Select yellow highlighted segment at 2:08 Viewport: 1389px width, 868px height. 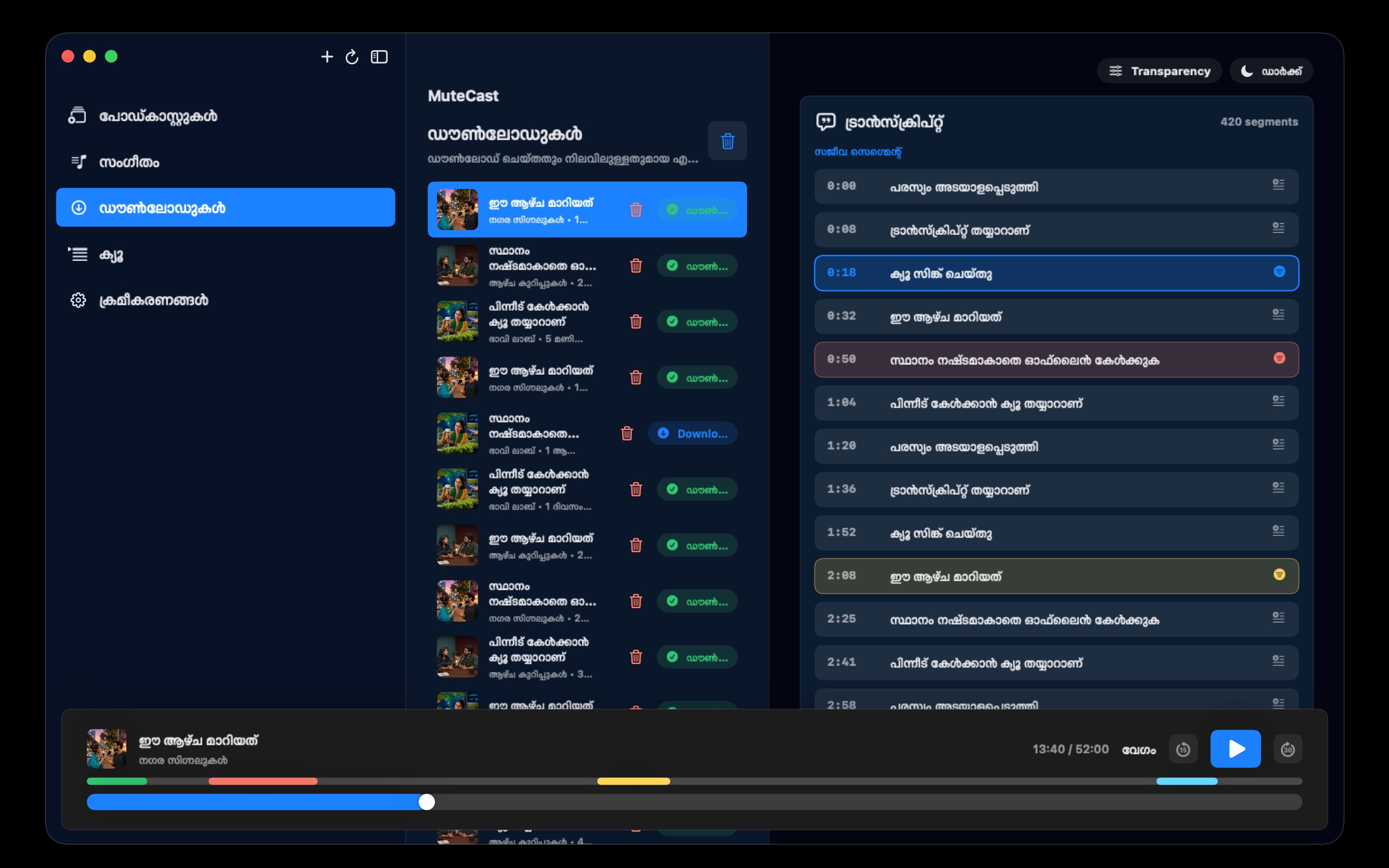click(x=1056, y=576)
